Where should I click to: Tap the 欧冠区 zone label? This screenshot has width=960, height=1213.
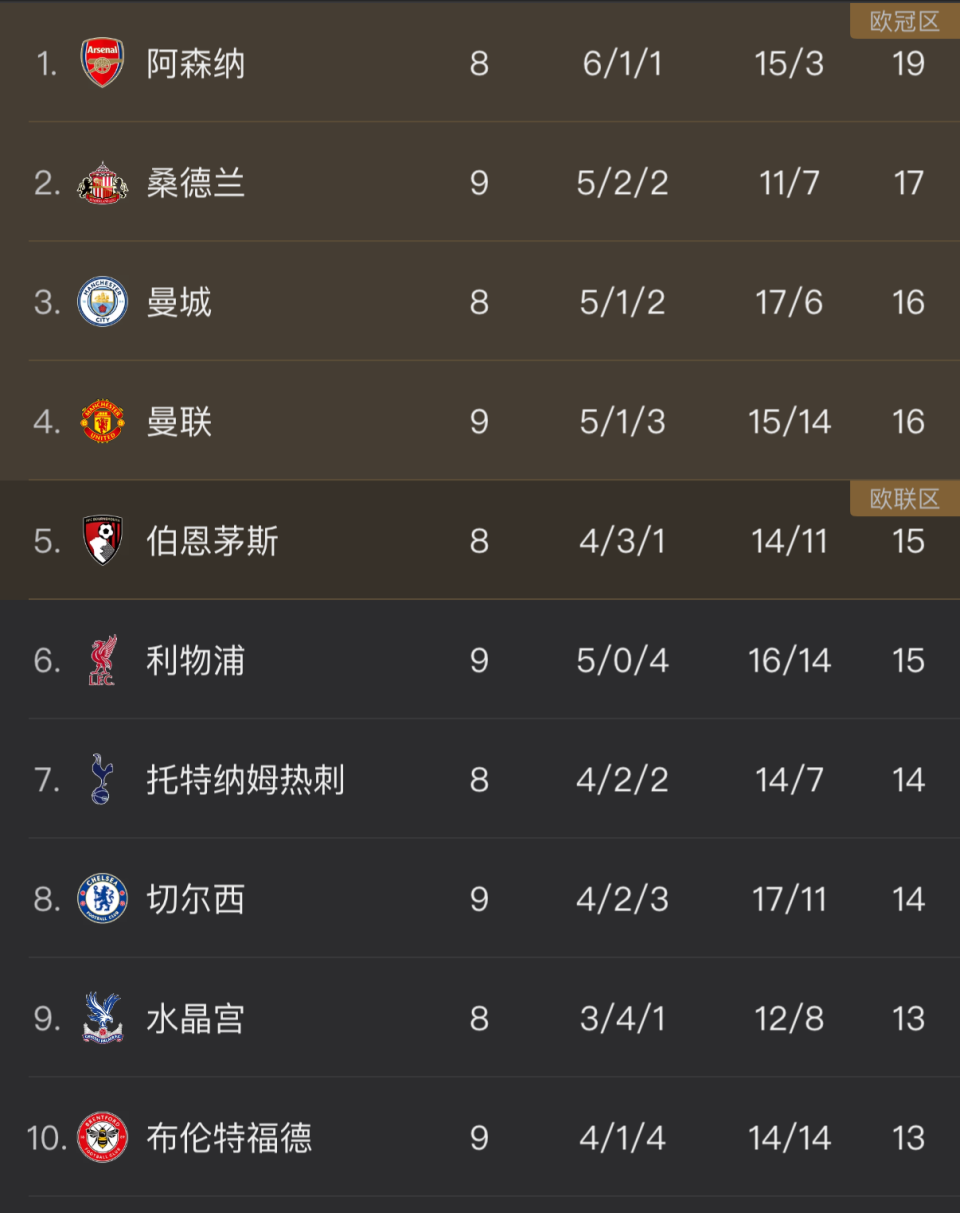pyautogui.click(x=904, y=22)
